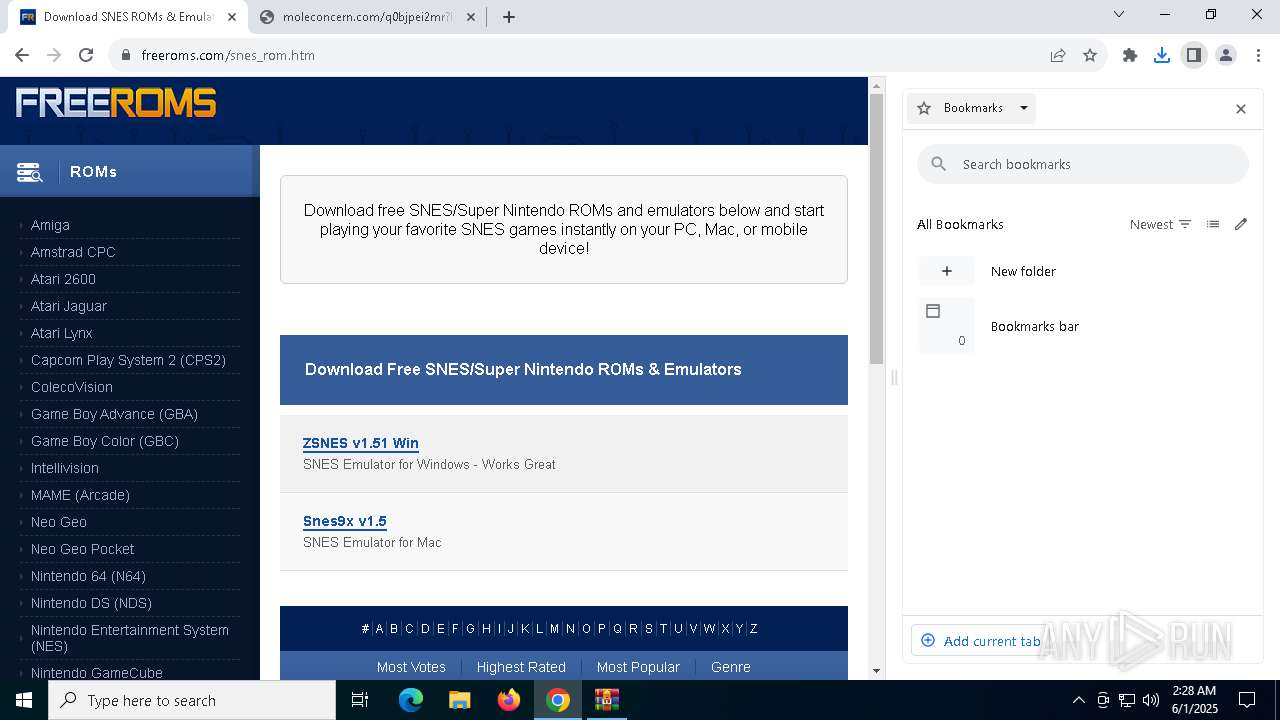Image resolution: width=1280 pixels, height=720 pixels.
Task: Switch bookmarks list view icon
Action: (1213, 224)
